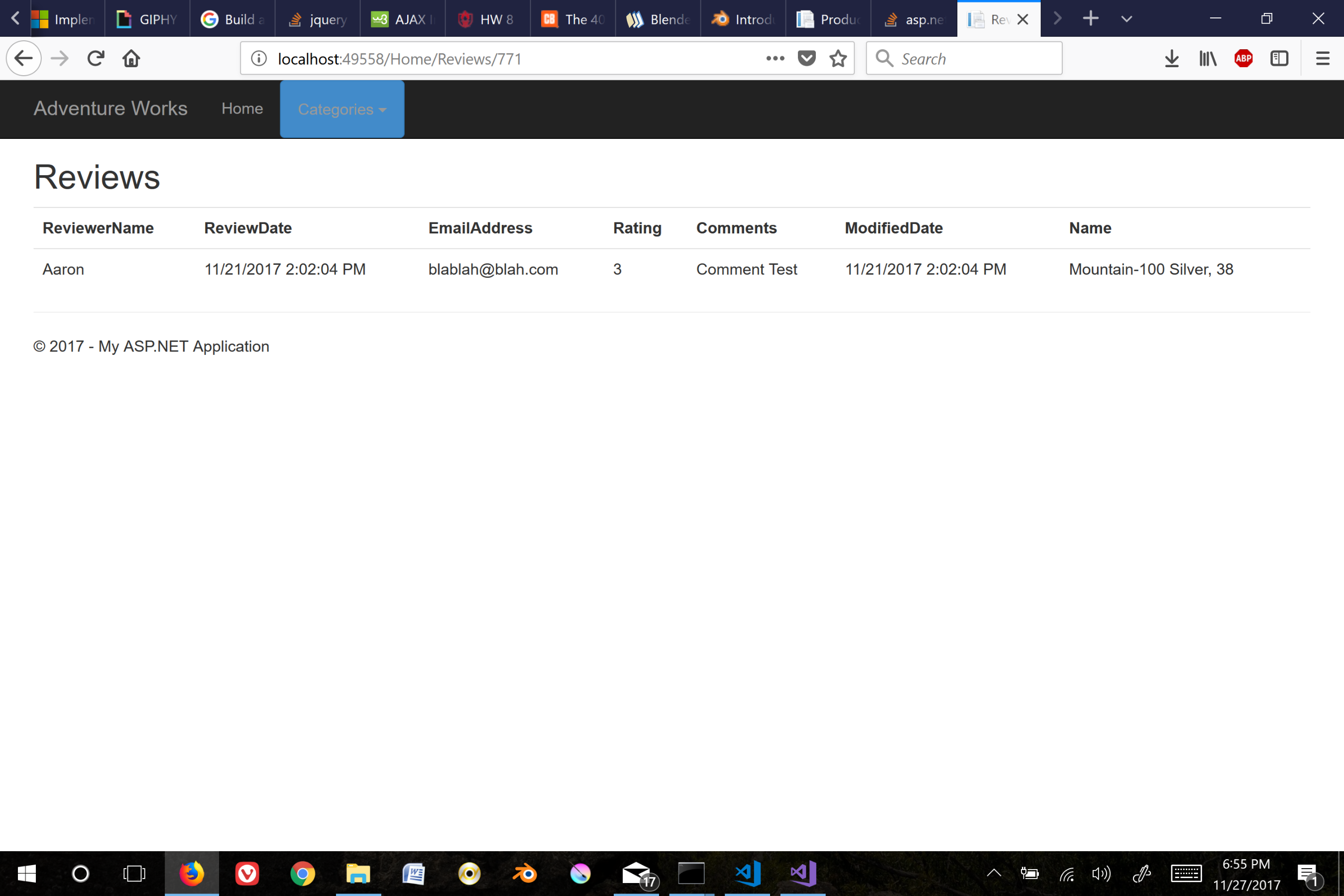Toggle bookmark star for this page
1344x896 pixels.
pos(838,58)
